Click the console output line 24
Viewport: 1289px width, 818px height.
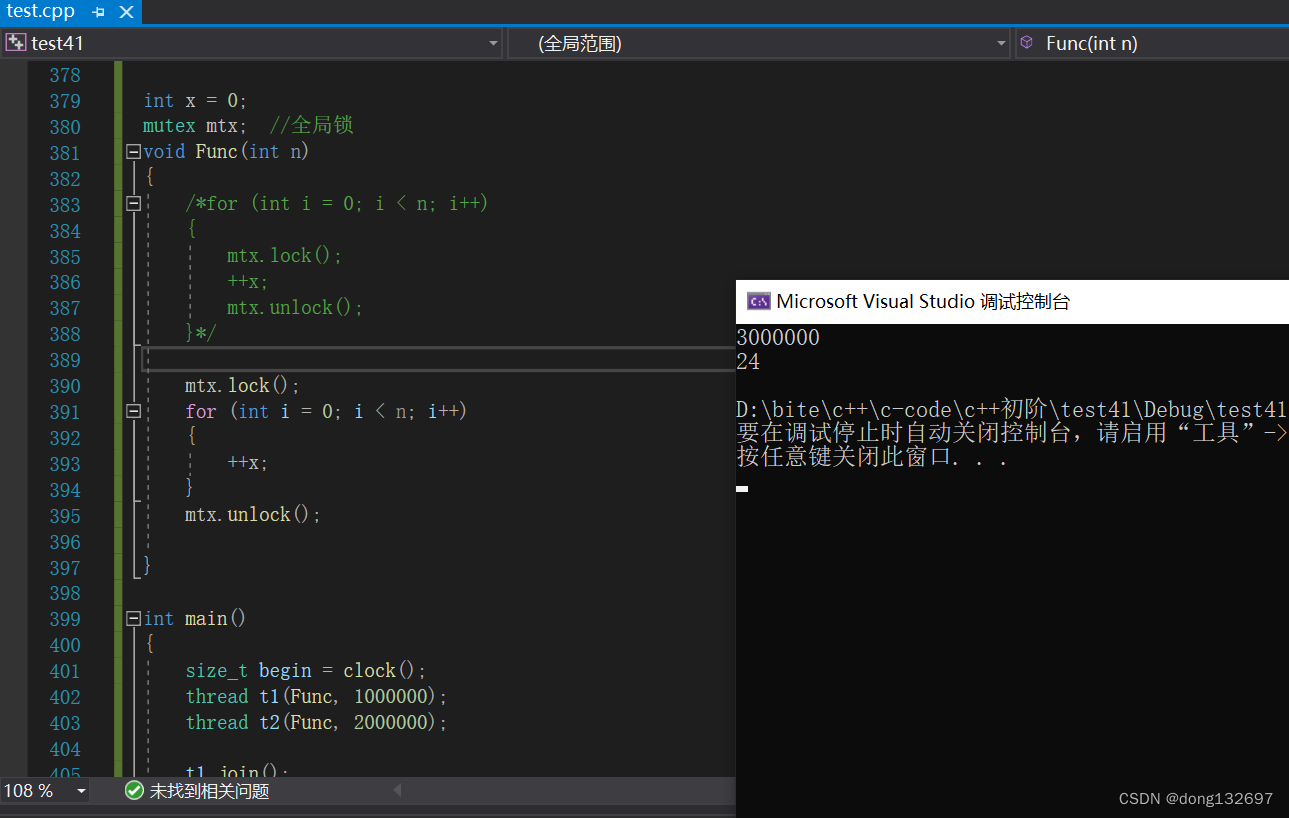pos(748,362)
